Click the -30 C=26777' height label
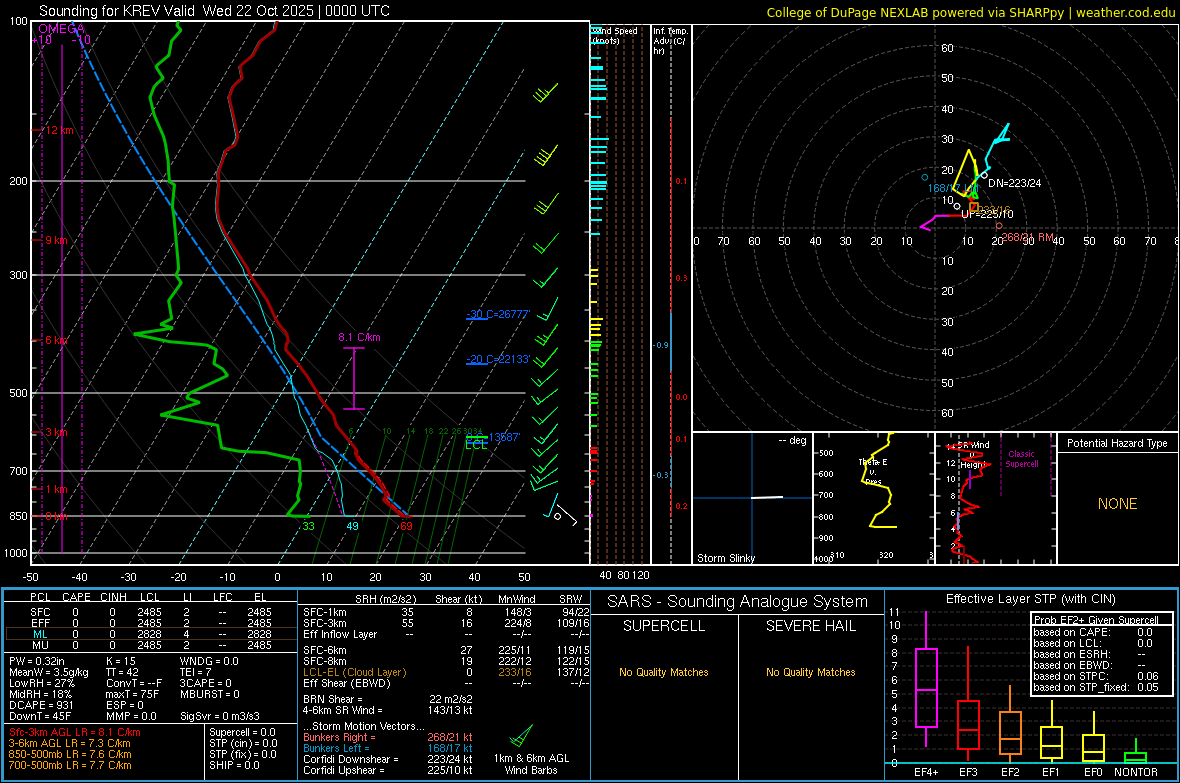The height and width of the screenshot is (783, 1180). (498, 314)
